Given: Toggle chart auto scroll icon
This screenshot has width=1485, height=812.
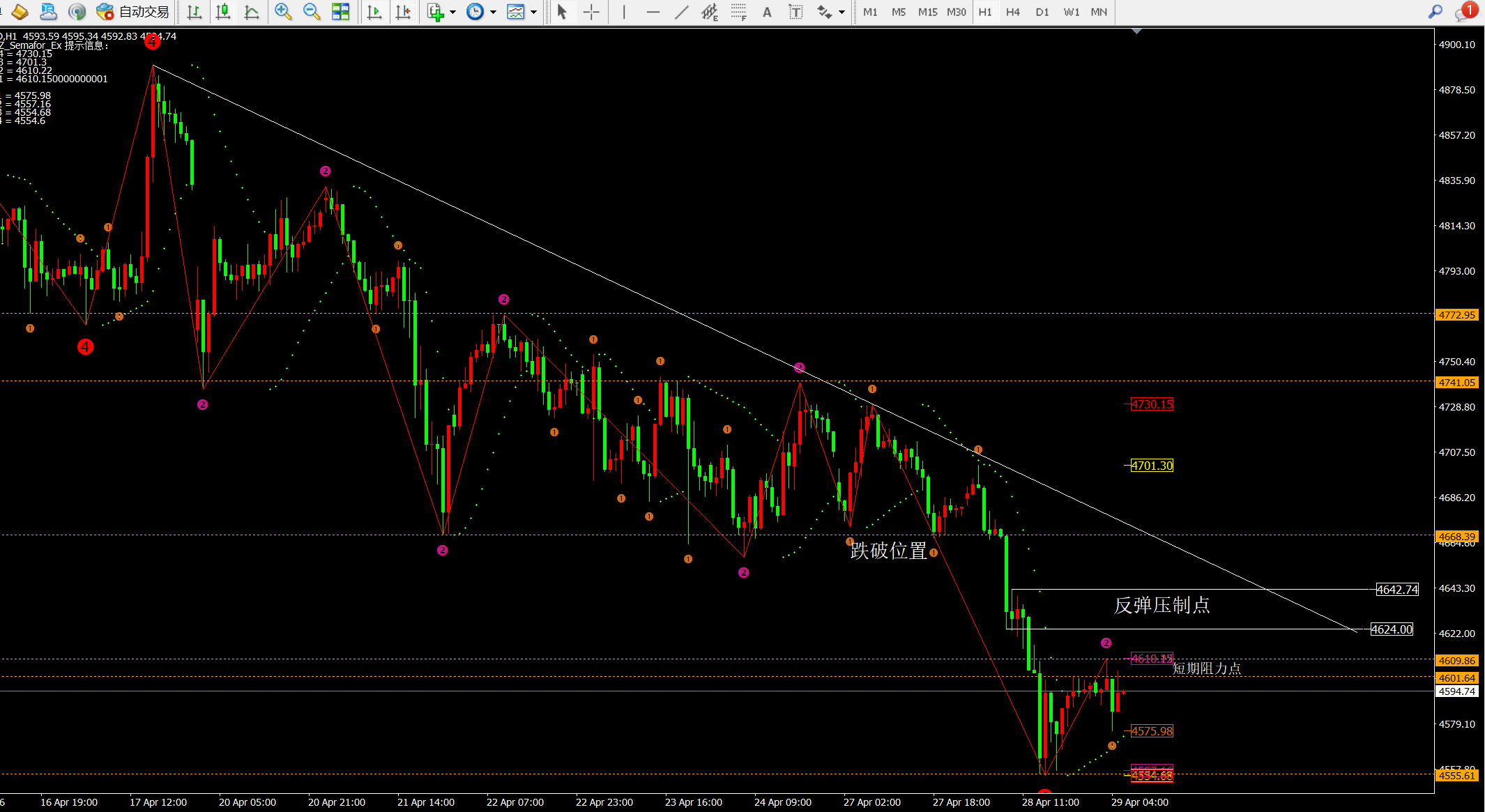Looking at the screenshot, I should point(374,12).
